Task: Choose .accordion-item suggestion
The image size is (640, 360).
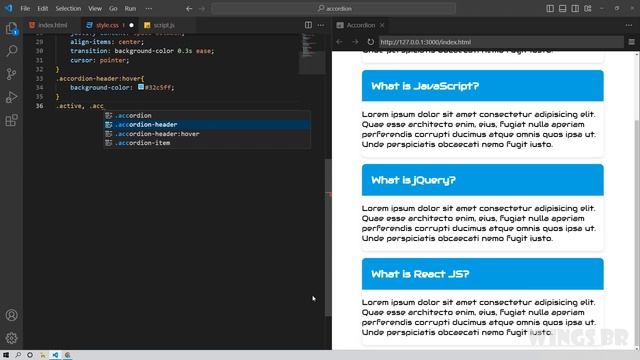Action: point(207,143)
